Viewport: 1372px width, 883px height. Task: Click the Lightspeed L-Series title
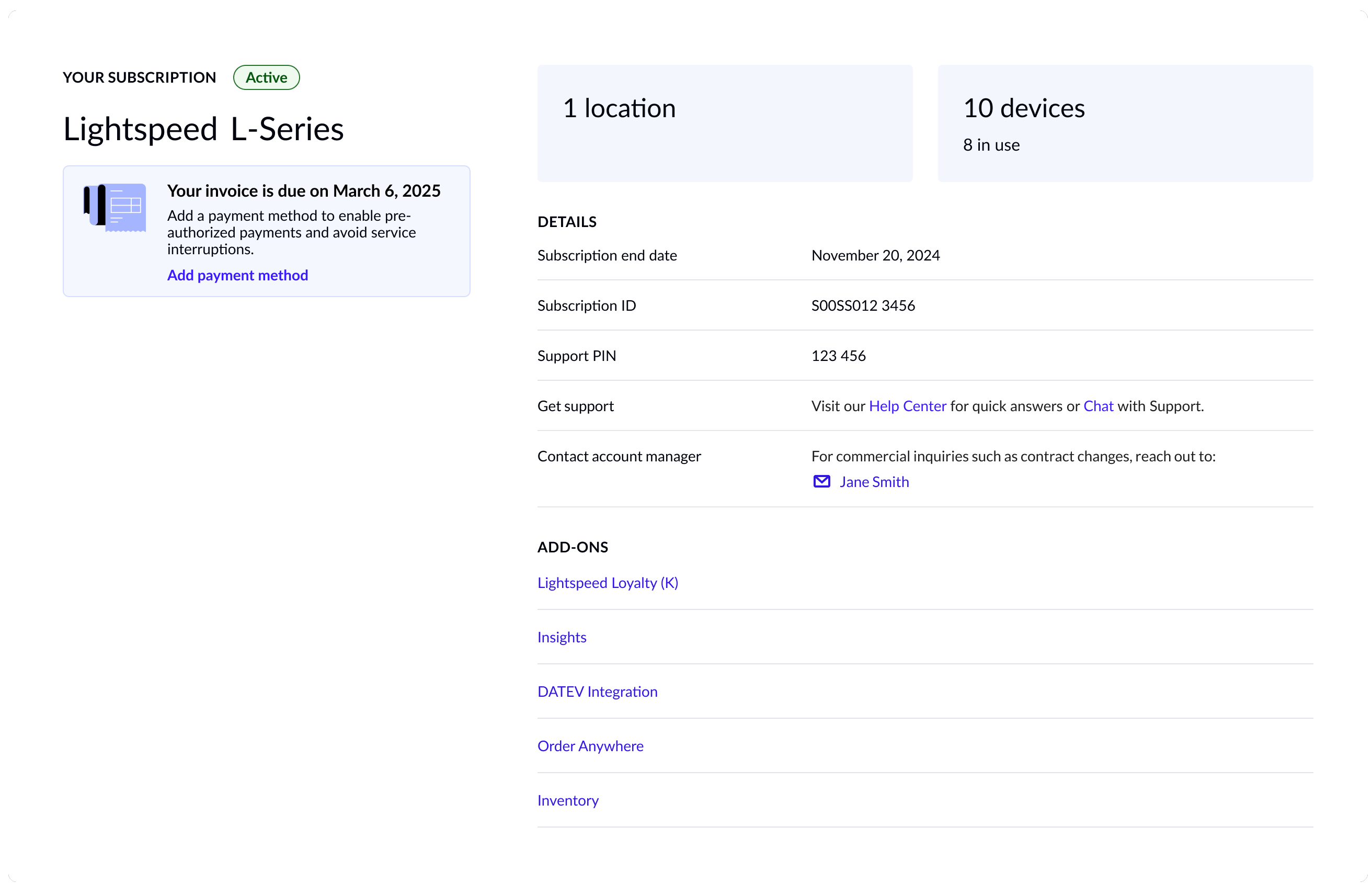click(203, 129)
